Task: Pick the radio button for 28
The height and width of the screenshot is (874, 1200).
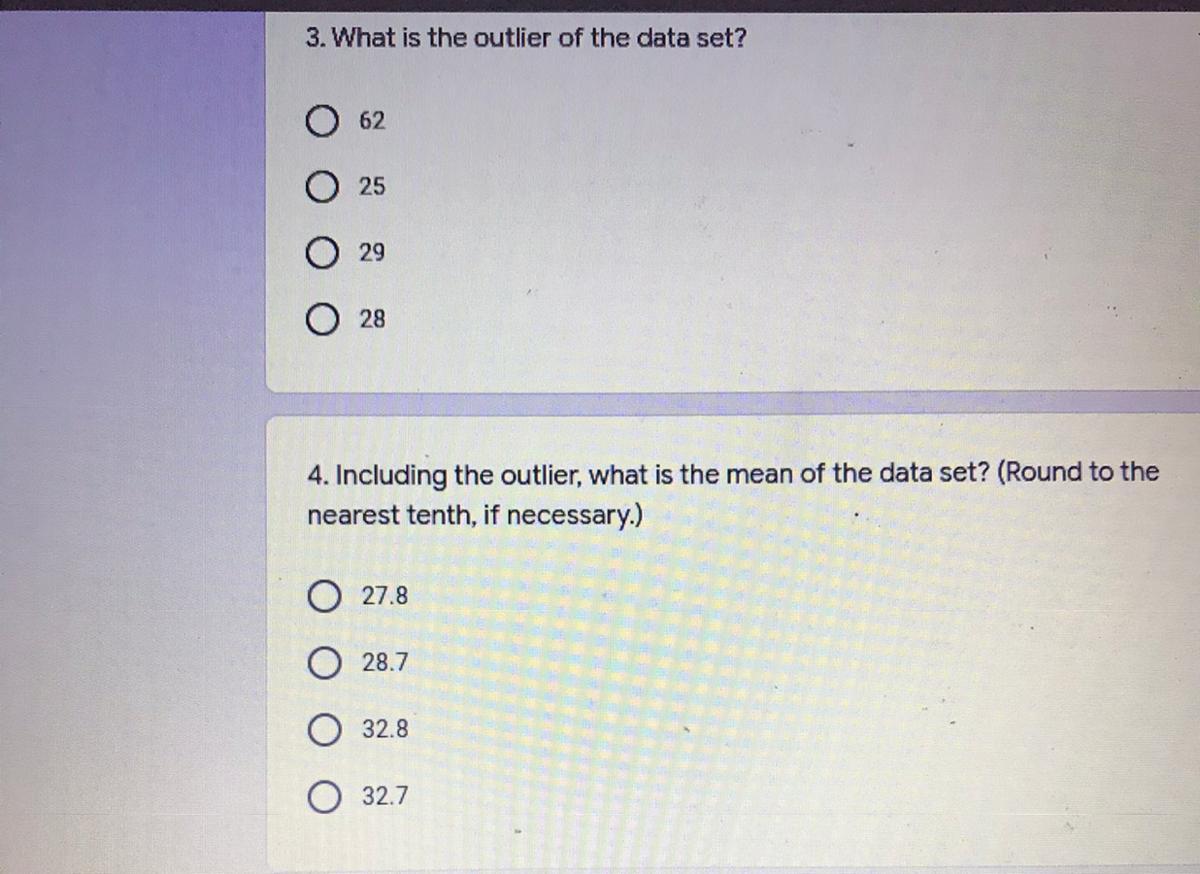Action: pyautogui.click(x=321, y=320)
